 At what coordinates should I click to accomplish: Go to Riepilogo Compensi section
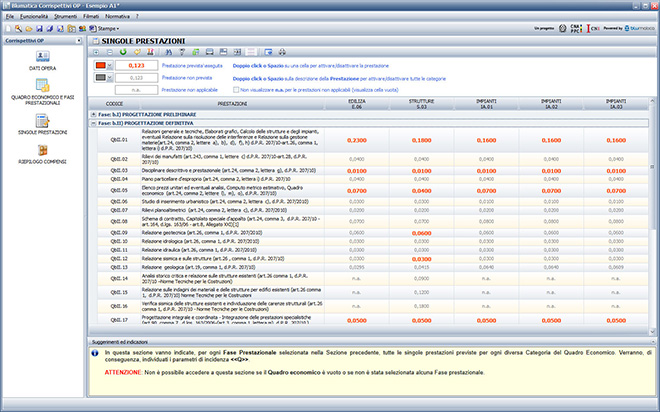point(42,154)
